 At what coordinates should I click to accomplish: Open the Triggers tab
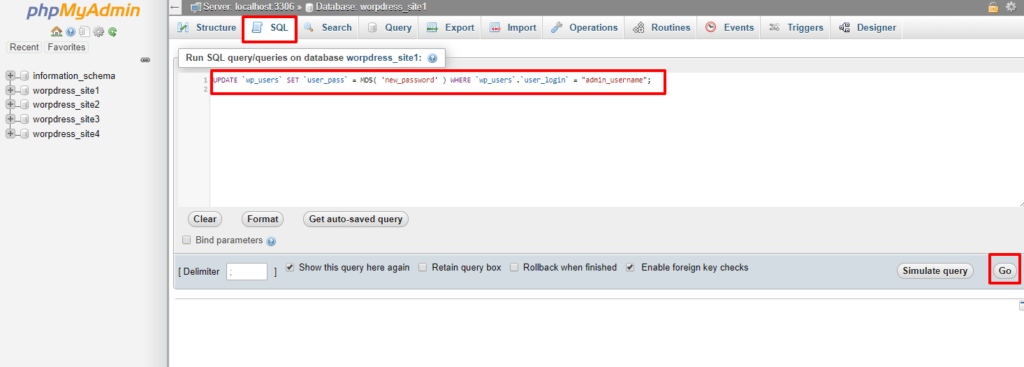(796, 27)
